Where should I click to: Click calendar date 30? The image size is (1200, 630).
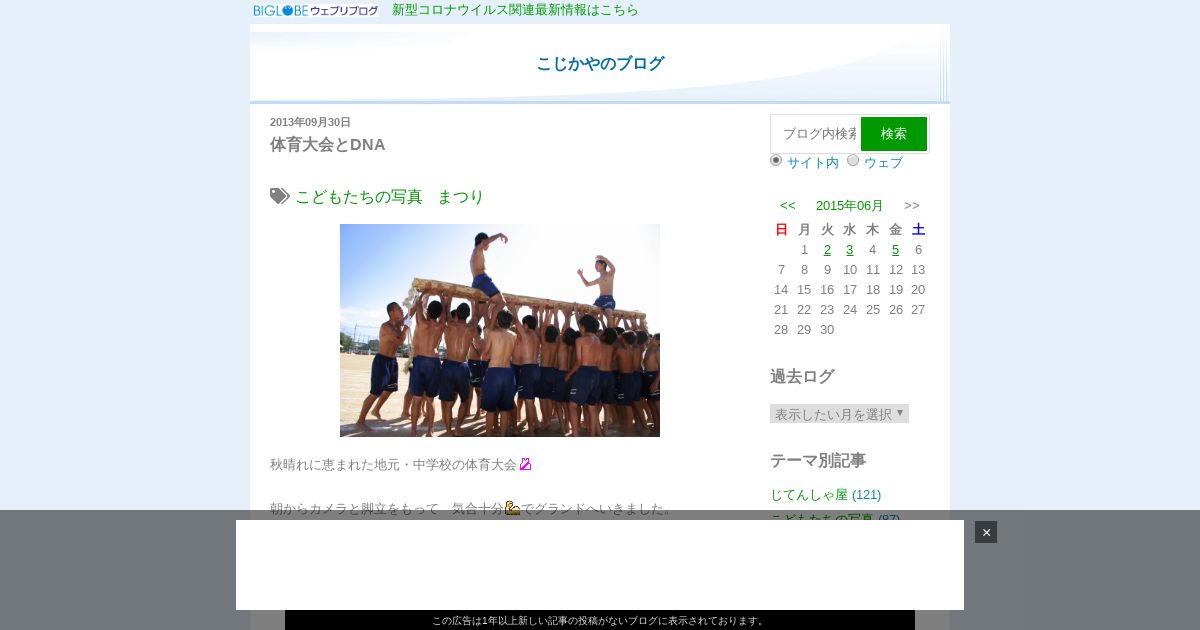click(x=827, y=330)
